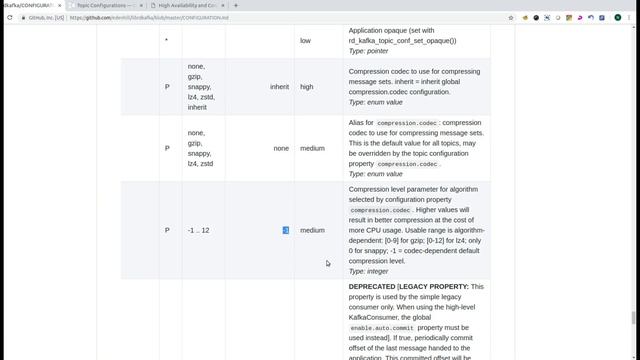Click the 'Type: integer' text
This screenshot has height=360, width=640.
coord(368,271)
